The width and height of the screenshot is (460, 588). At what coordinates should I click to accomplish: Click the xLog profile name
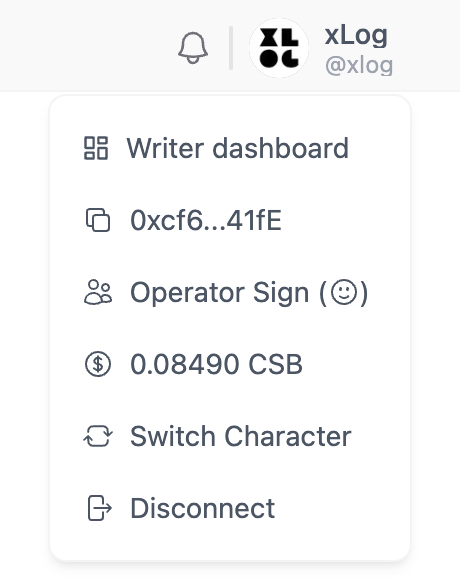click(x=356, y=36)
